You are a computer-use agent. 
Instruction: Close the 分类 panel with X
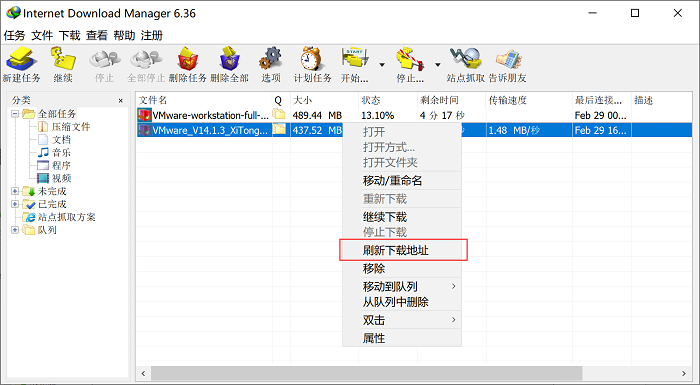click(121, 100)
